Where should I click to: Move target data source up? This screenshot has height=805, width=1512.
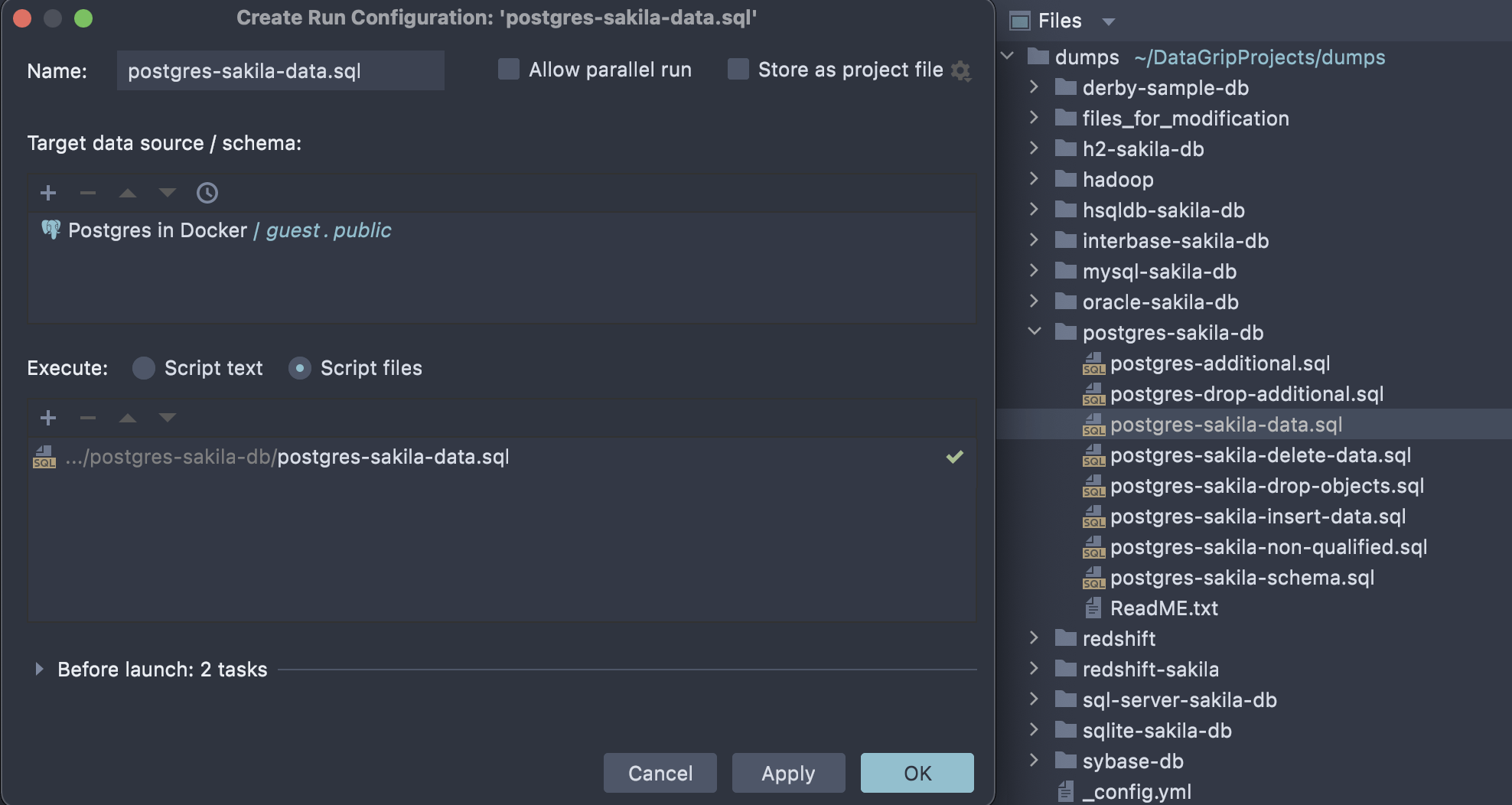(128, 193)
